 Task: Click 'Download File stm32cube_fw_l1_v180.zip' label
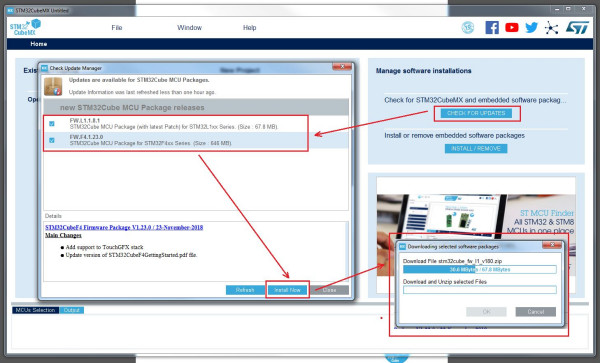coord(452,261)
